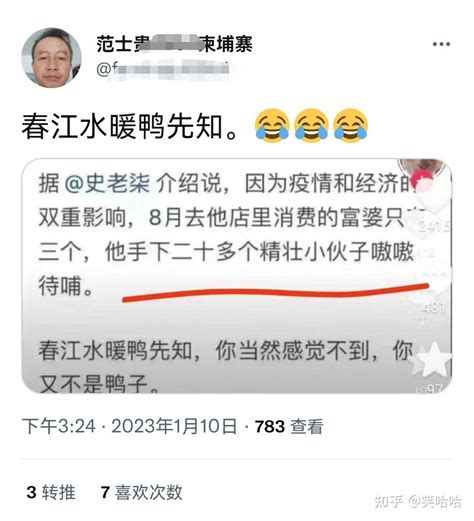Open the embedded screenshot image preview

click(x=237, y=276)
